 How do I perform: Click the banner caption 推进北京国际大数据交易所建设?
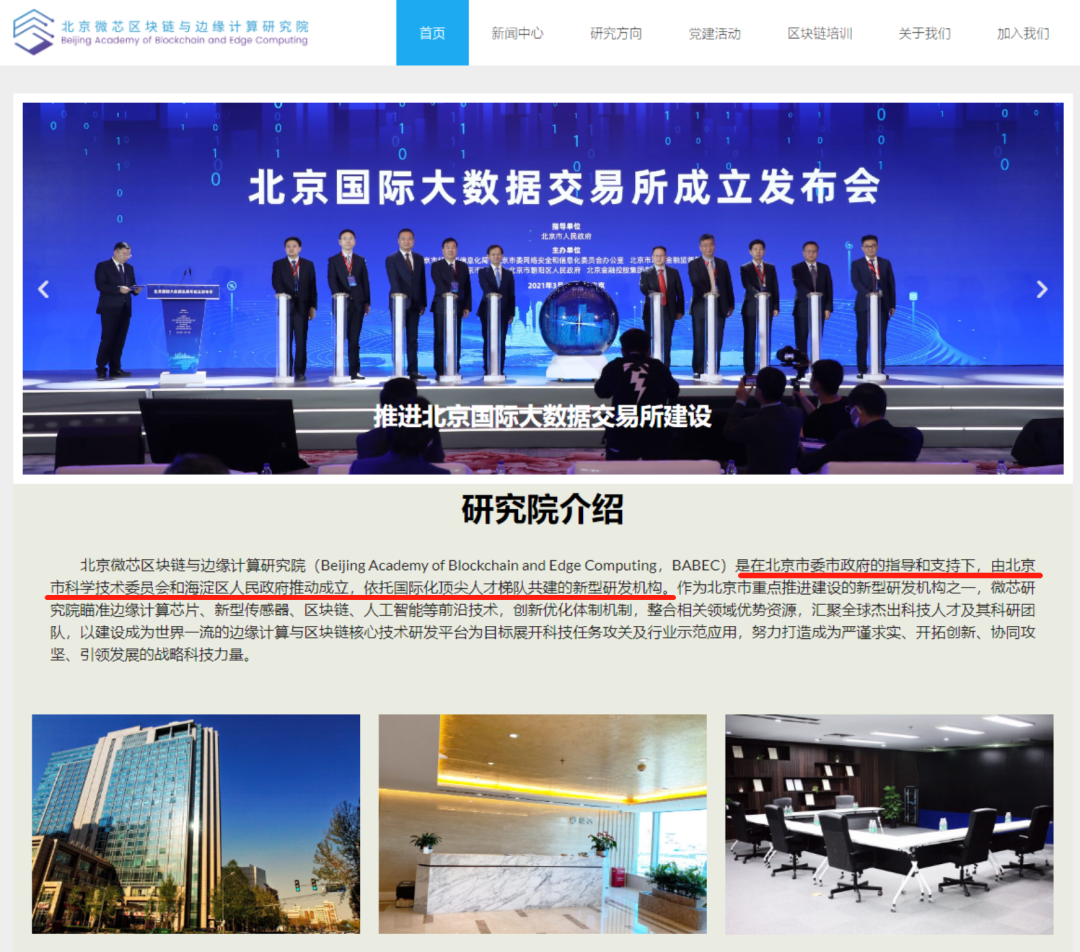(x=542, y=416)
